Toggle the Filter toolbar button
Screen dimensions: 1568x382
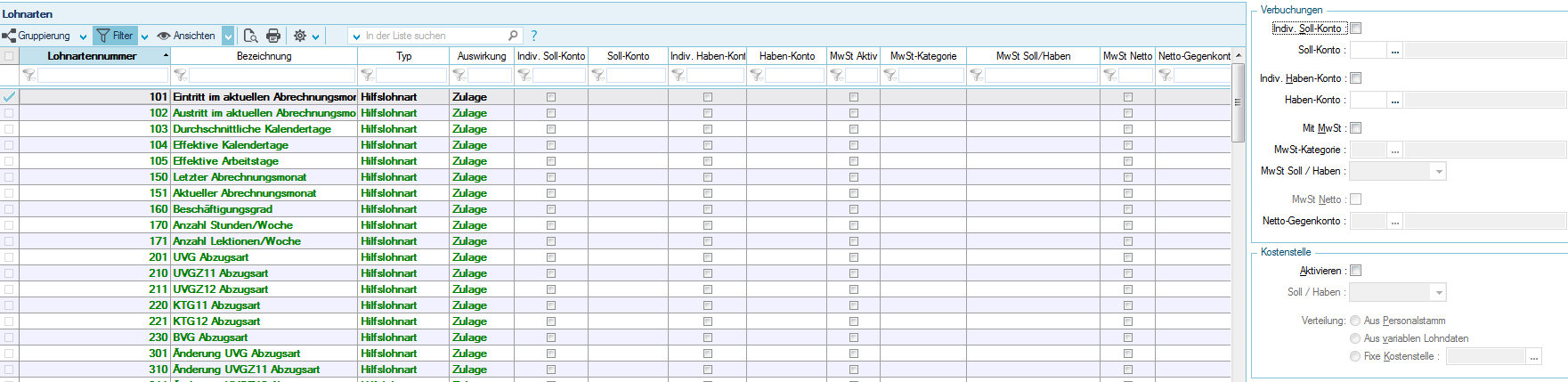point(115,36)
